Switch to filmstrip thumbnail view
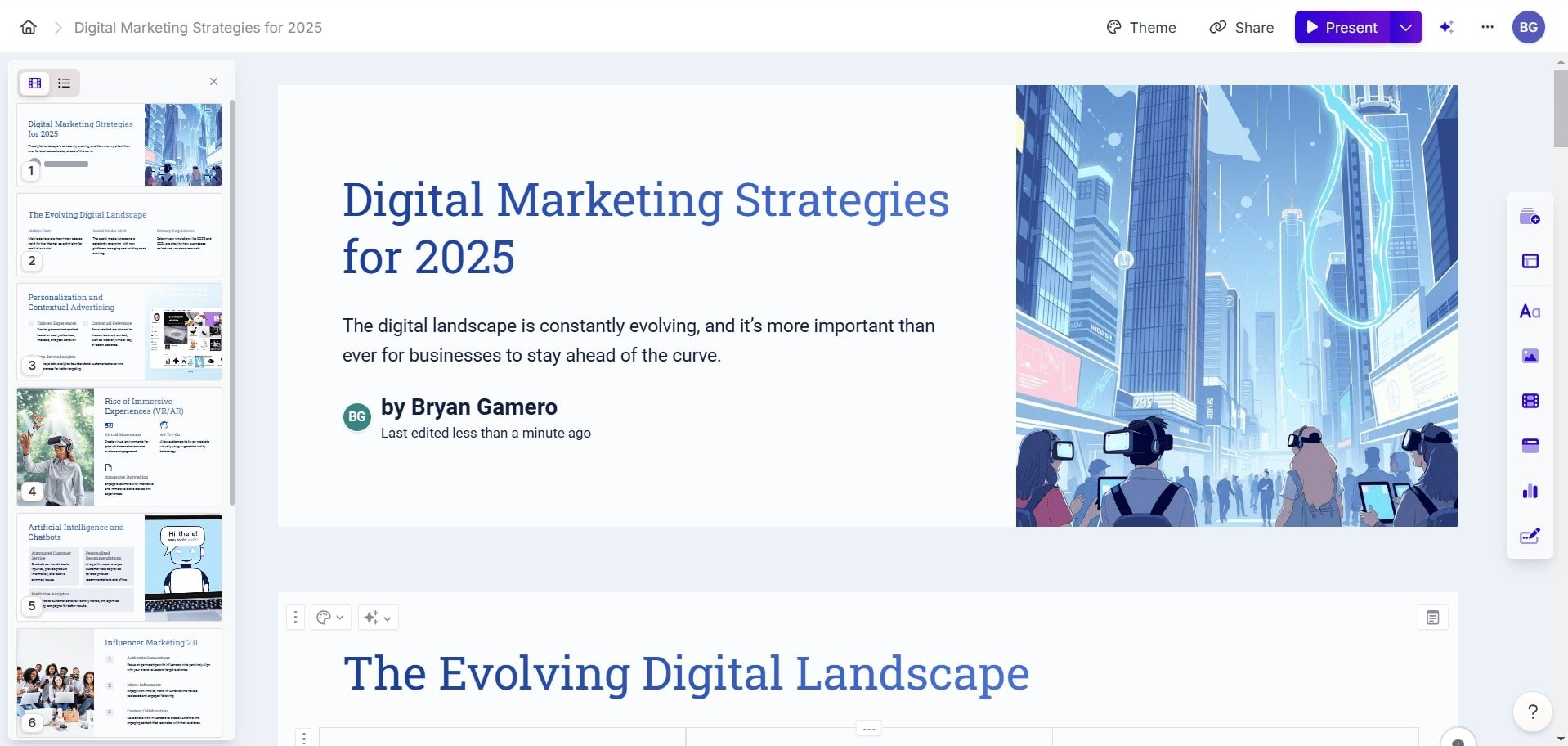 click(x=35, y=83)
